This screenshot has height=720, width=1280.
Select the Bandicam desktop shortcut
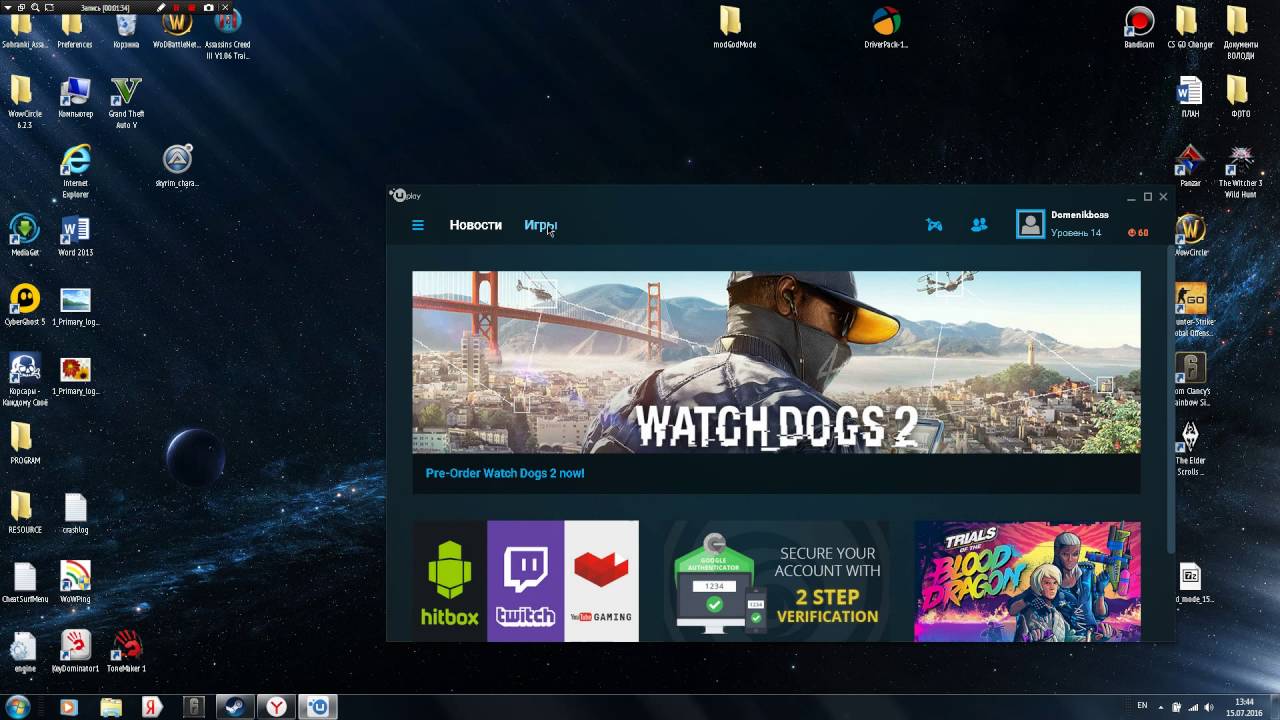coord(1139,28)
